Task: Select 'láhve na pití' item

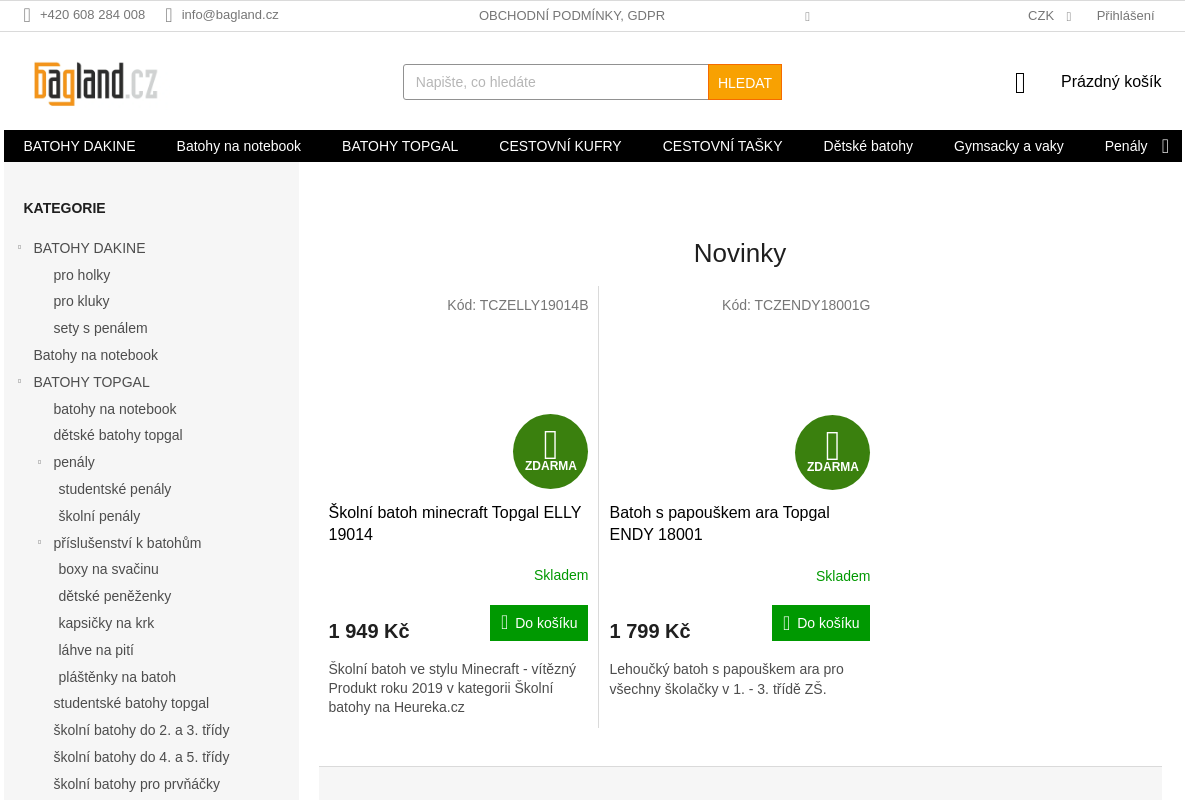Action: pyautogui.click(x=96, y=650)
